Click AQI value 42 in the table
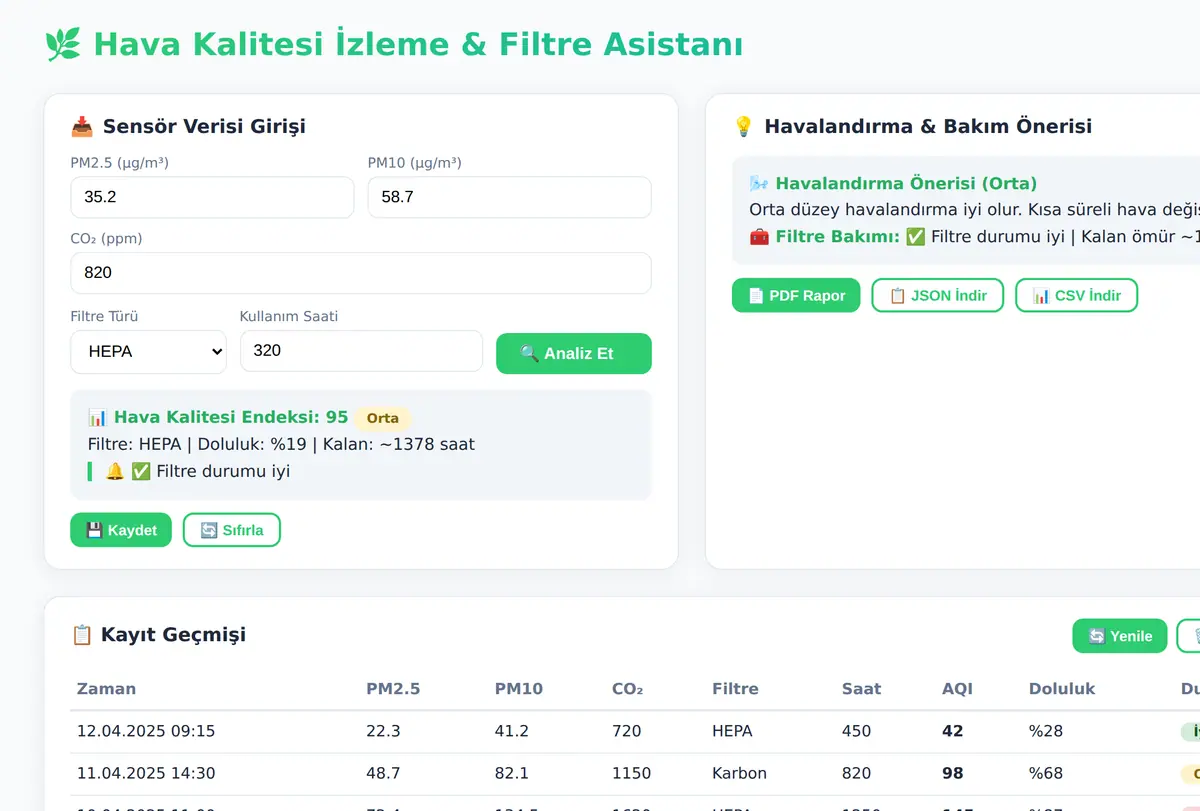 pos(953,731)
